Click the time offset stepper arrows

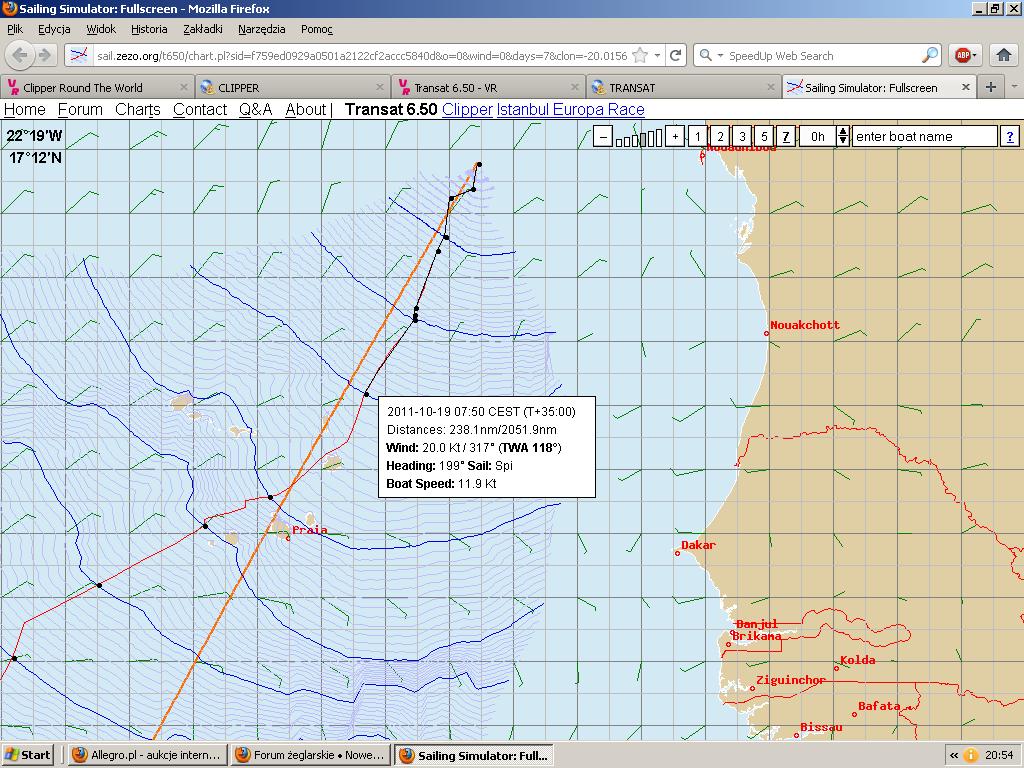[843, 136]
